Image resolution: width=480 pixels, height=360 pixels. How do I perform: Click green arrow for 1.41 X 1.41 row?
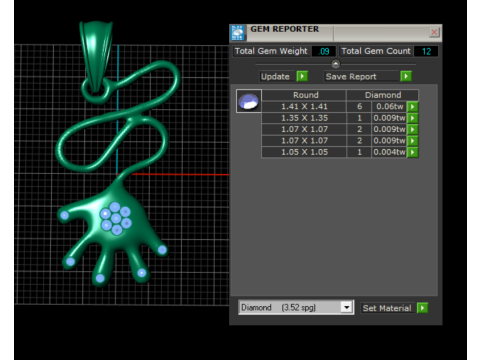(413, 107)
